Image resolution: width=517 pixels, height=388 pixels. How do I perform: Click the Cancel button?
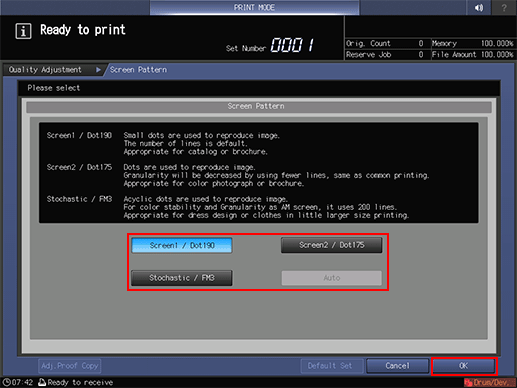pyautogui.click(x=397, y=366)
